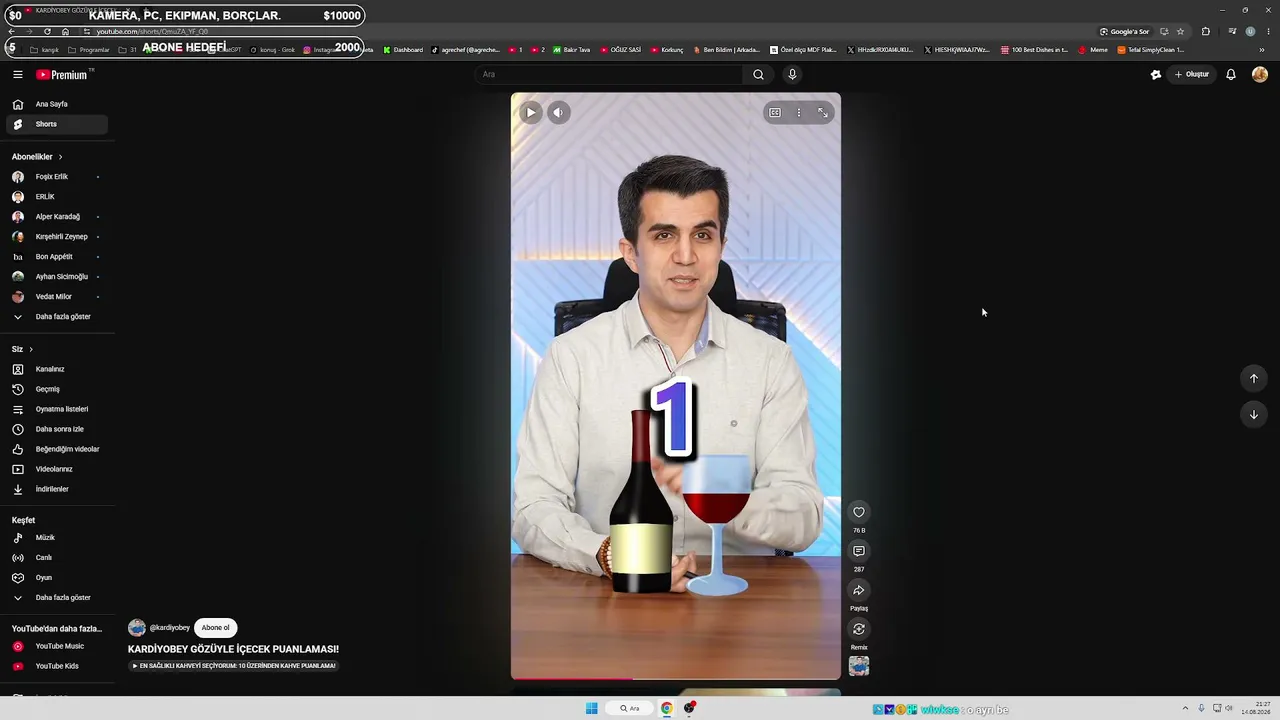The height and width of the screenshot is (720, 1280).
Task: Open YouTube Kids link
Action: (56, 666)
